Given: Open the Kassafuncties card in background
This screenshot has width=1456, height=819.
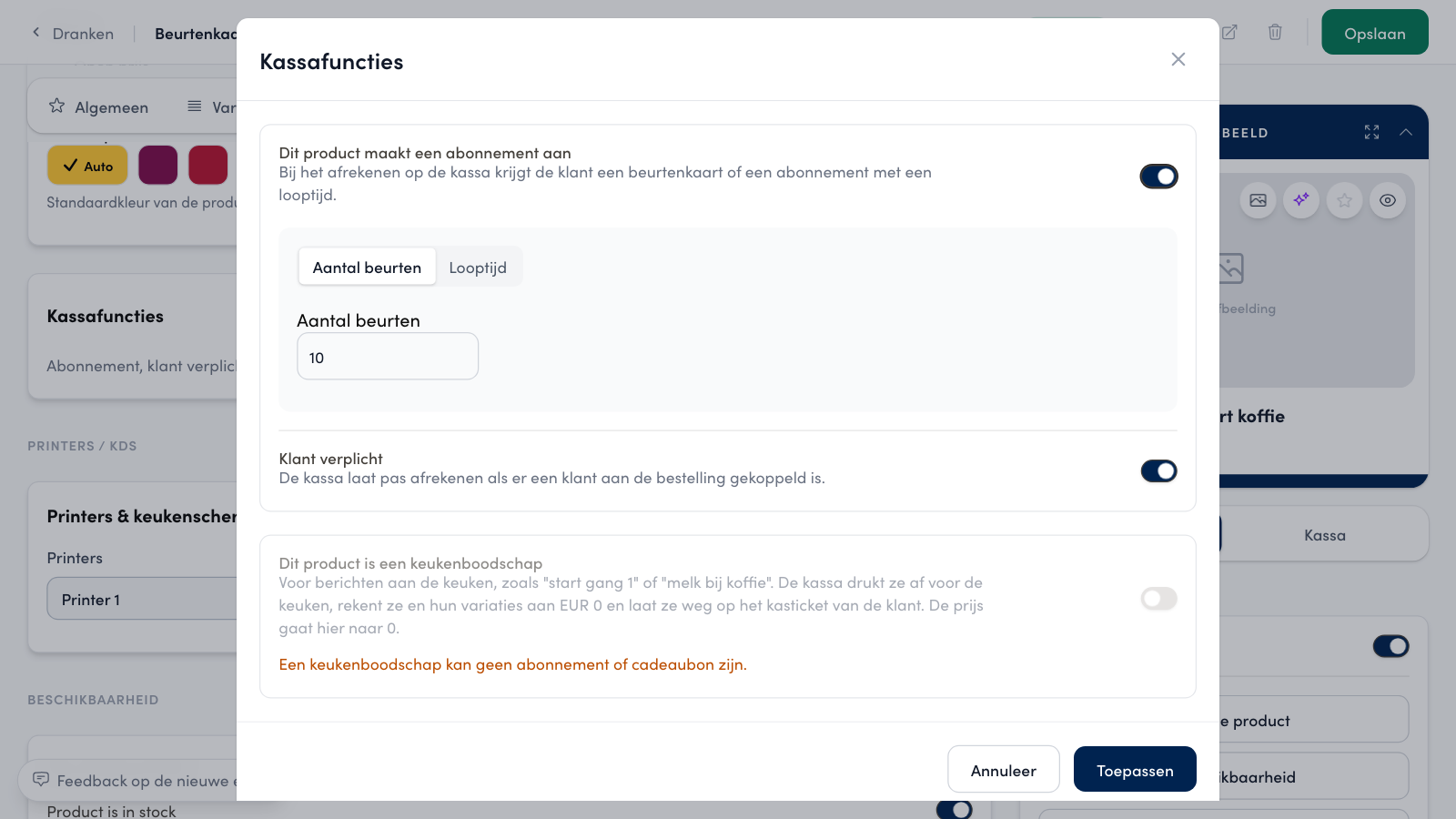Looking at the screenshot, I should click(x=133, y=337).
